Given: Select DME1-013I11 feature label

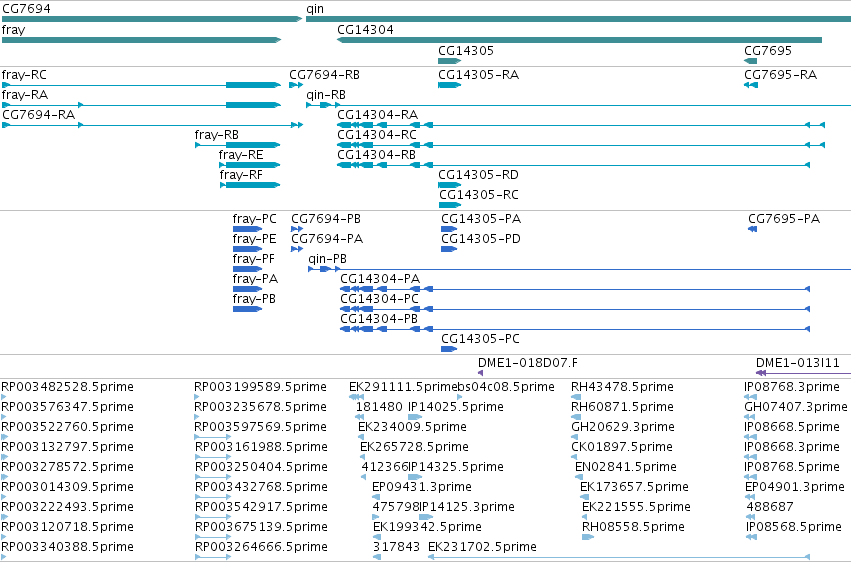Looking at the screenshot, I should click(797, 363).
